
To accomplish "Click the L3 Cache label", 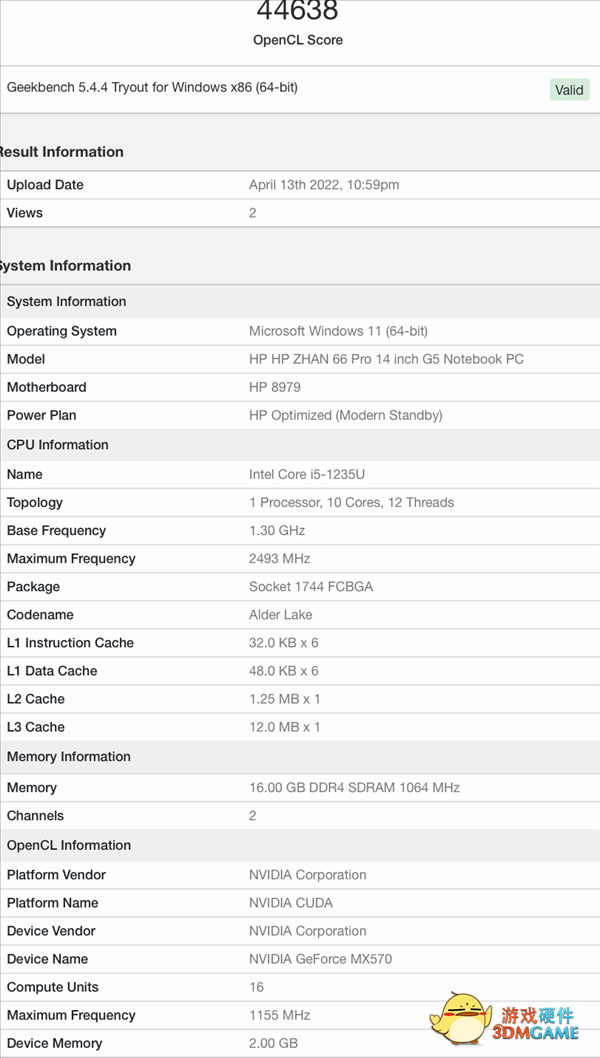I will tap(36, 727).
